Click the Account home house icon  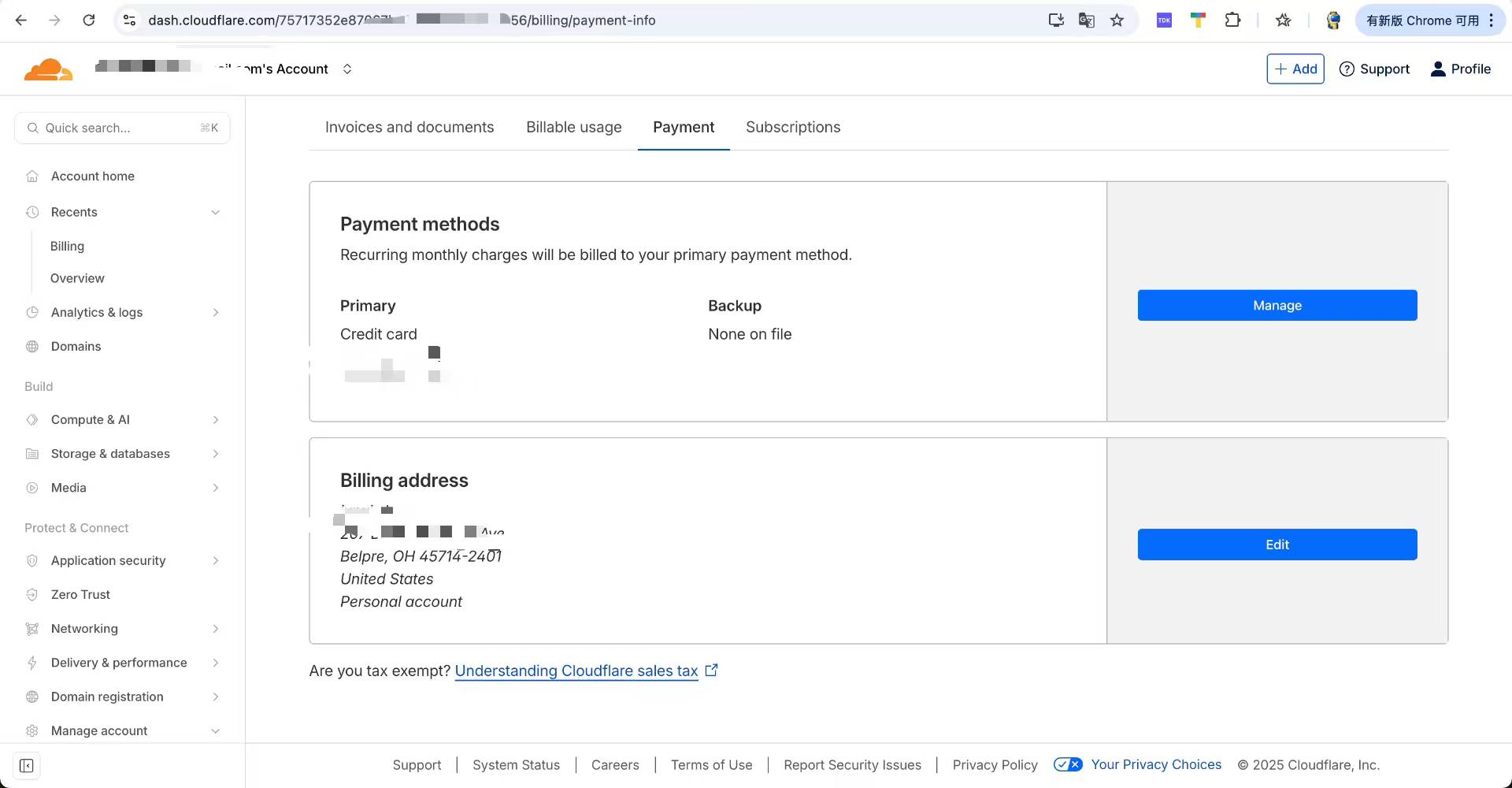coord(32,177)
